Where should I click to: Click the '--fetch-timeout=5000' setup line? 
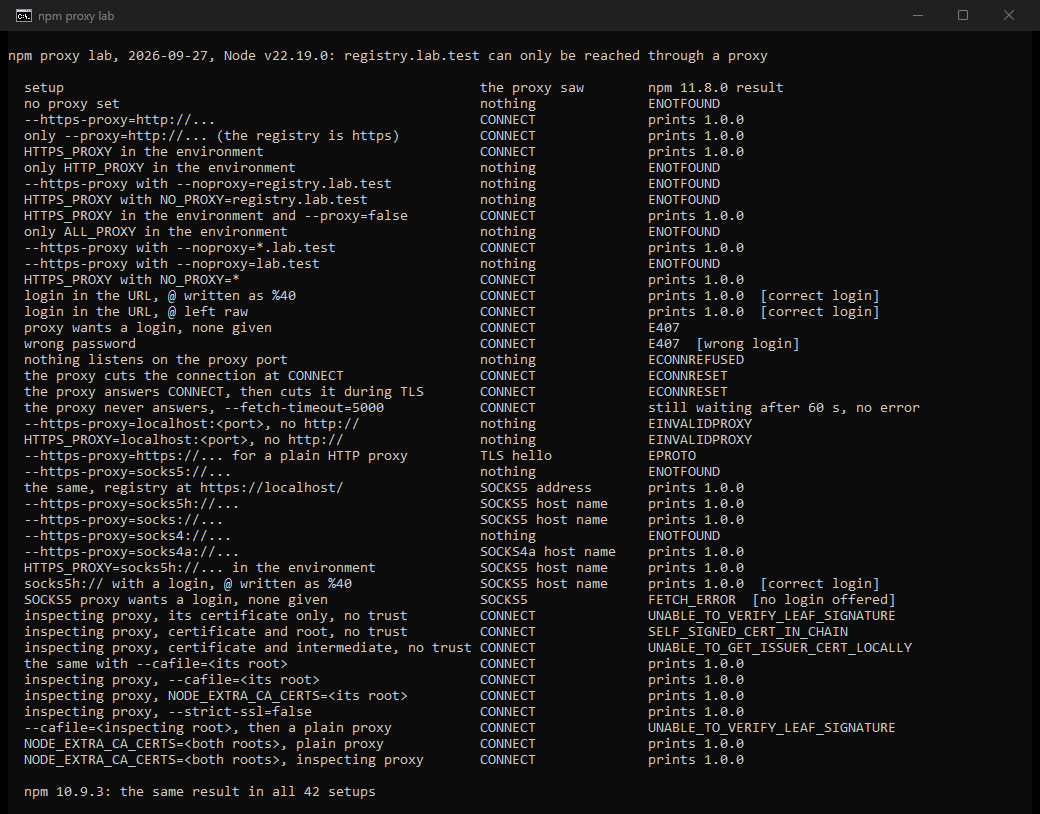tap(204, 407)
